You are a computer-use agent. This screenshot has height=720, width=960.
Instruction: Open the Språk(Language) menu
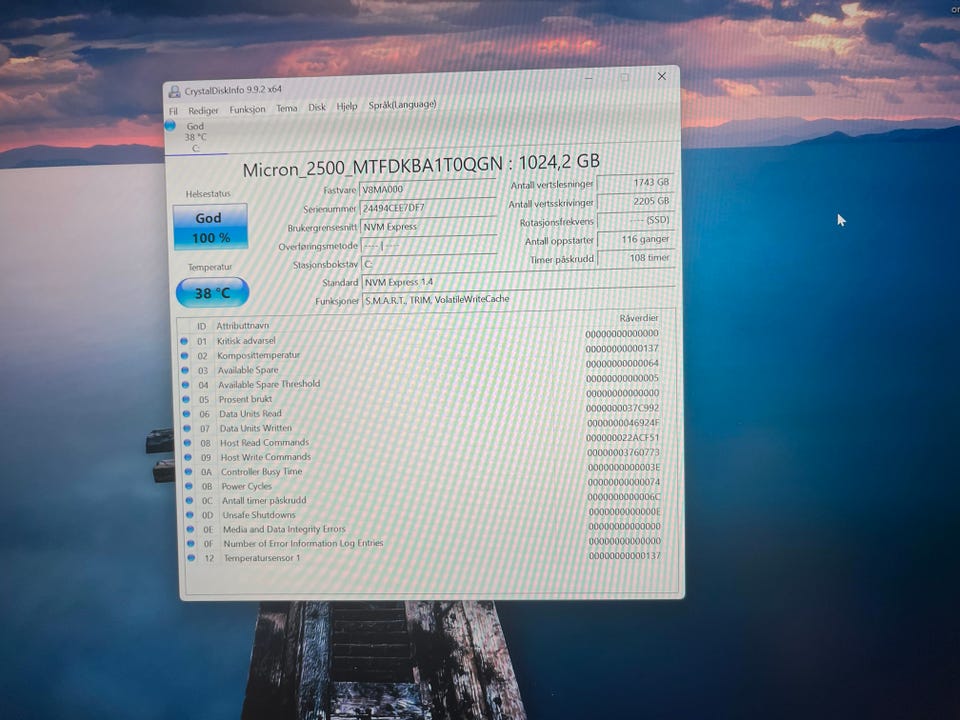(402, 105)
